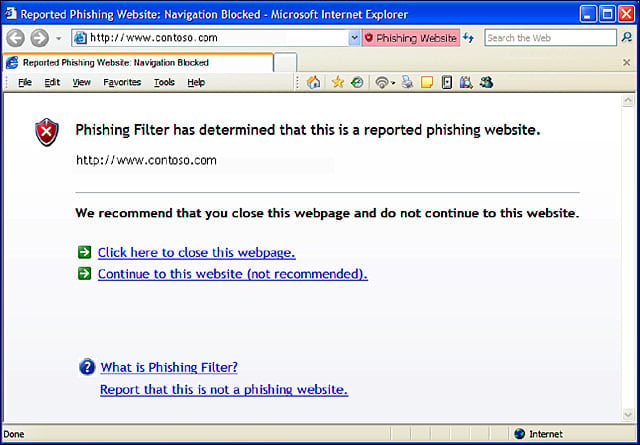Click the page tool icon after the note
Screen dimensions: 640x445
pos(447,83)
